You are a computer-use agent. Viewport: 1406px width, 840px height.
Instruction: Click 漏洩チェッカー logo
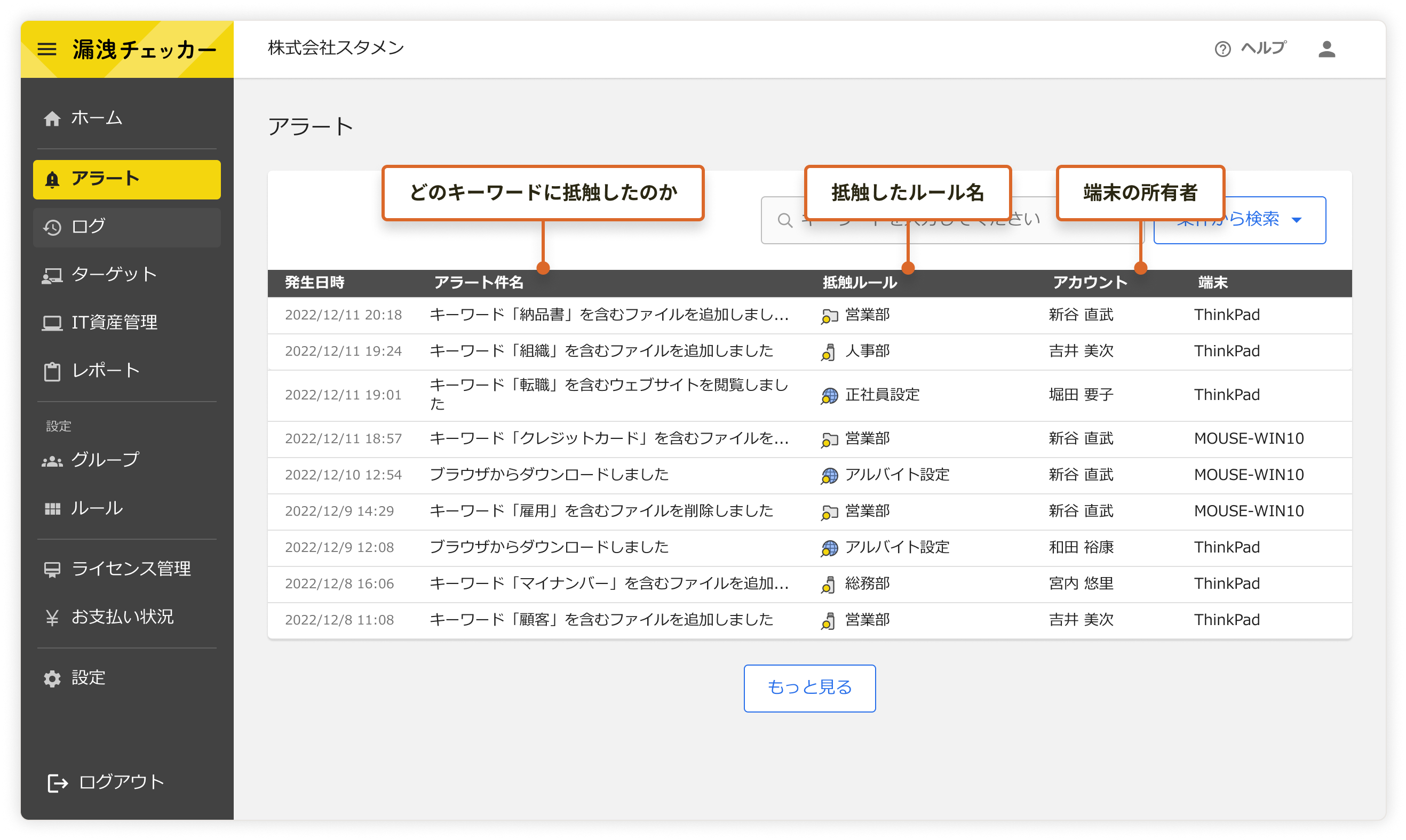click(144, 50)
